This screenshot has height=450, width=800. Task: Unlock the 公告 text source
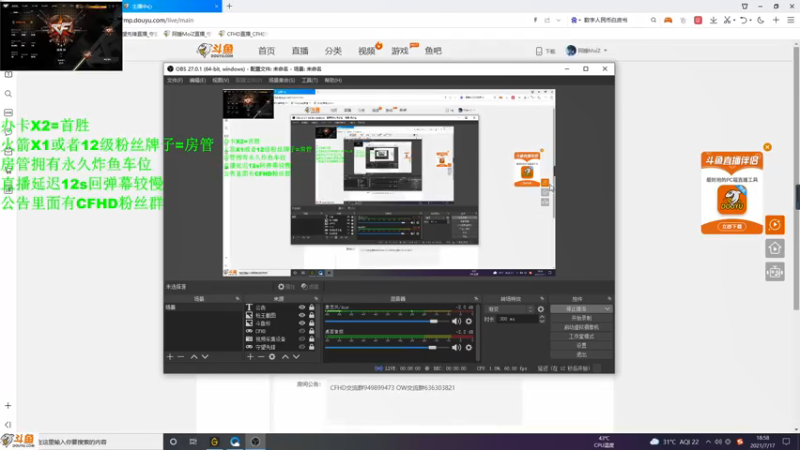[x=311, y=307]
